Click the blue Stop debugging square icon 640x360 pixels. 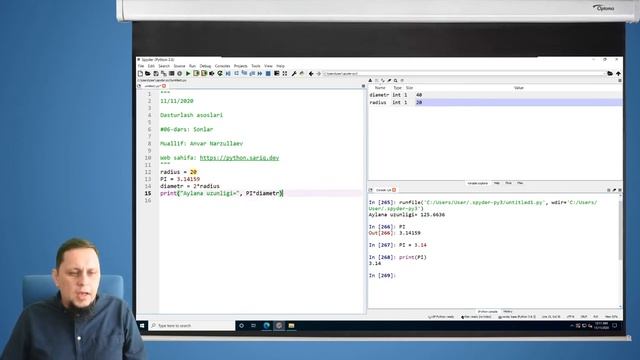[268, 73]
